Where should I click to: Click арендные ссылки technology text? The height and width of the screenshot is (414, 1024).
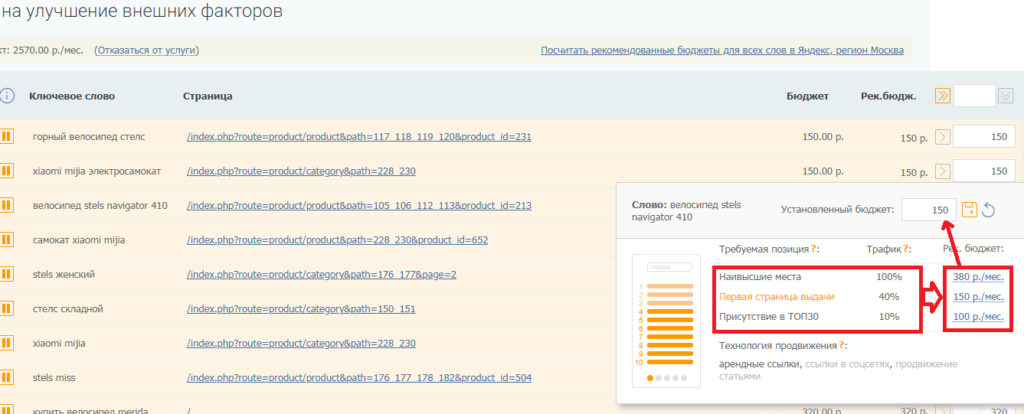pyautogui.click(x=760, y=364)
